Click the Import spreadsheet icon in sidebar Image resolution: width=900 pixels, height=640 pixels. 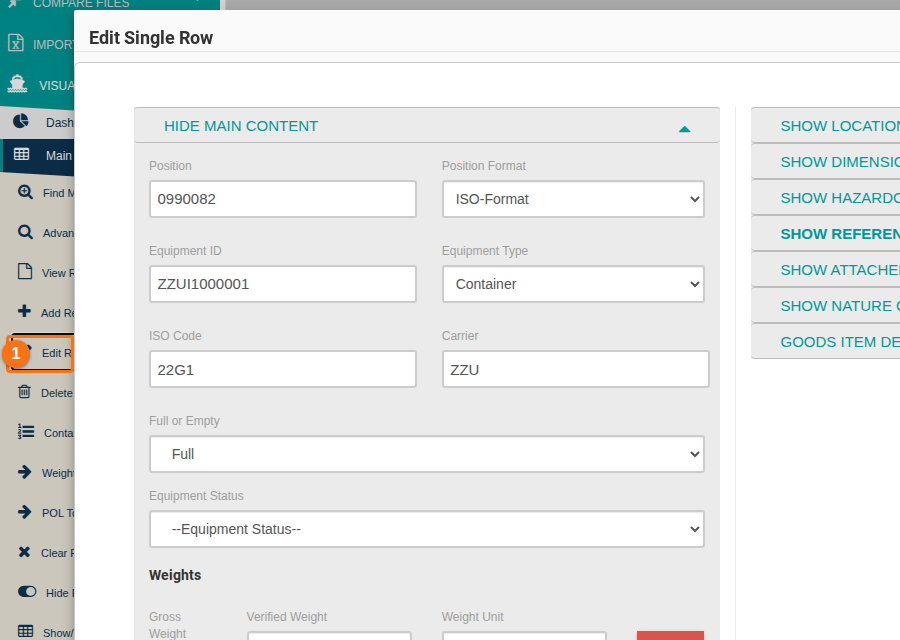16,43
